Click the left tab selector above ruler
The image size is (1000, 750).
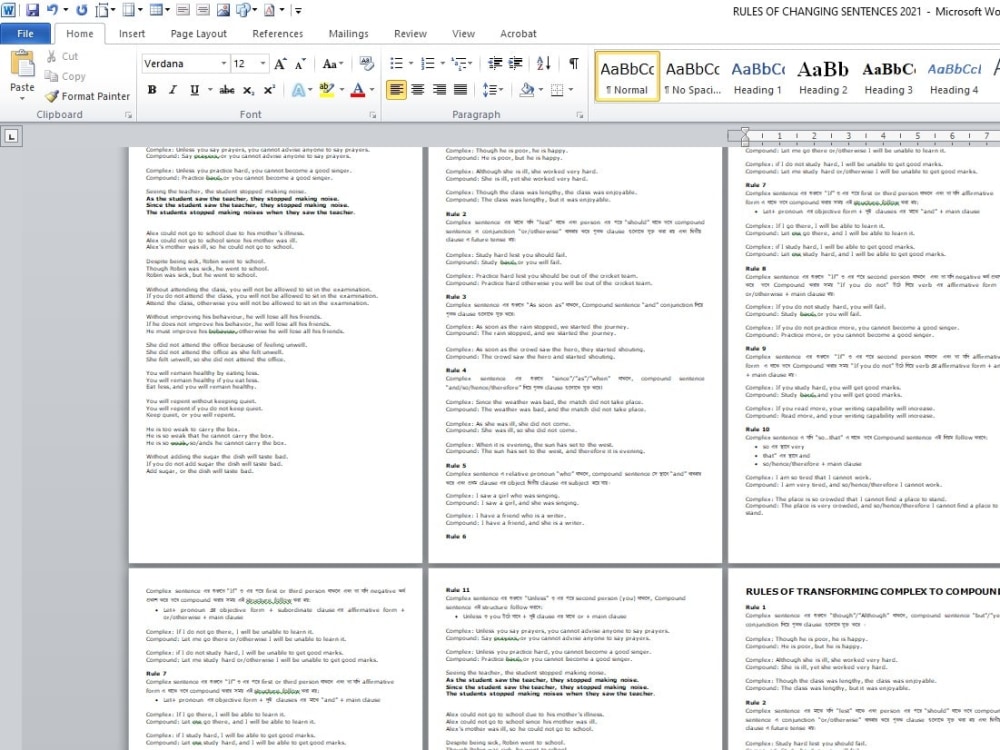click(x=11, y=136)
